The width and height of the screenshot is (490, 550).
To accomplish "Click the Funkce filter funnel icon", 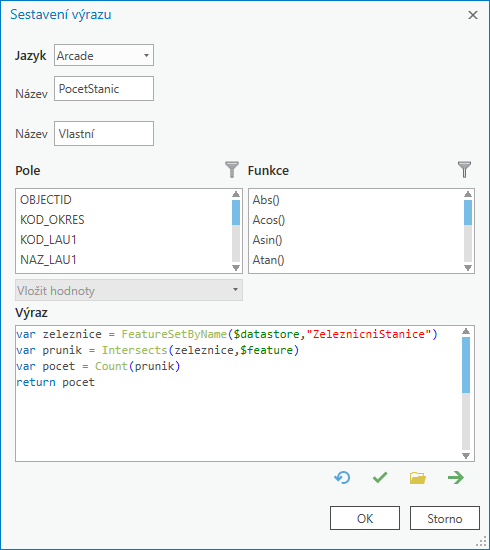I will coord(464,170).
